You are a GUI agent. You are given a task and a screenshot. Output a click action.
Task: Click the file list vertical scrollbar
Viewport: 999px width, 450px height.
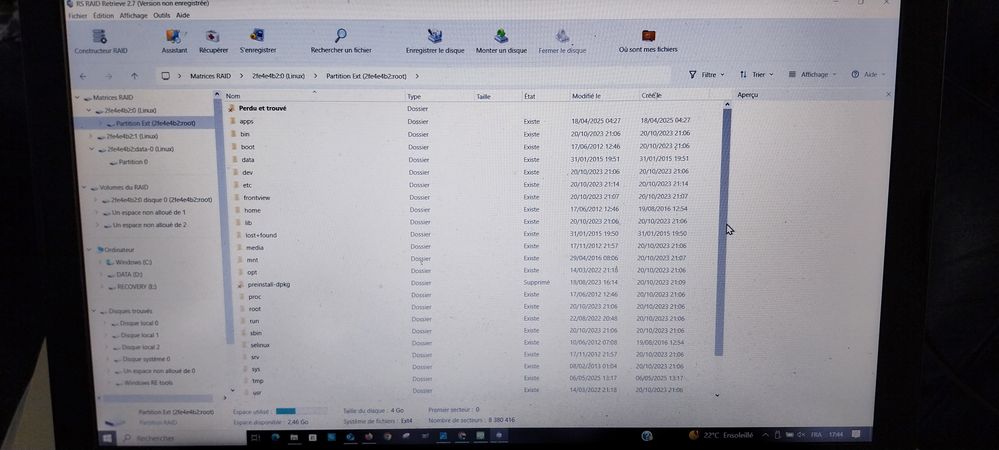pyautogui.click(x=727, y=230)
